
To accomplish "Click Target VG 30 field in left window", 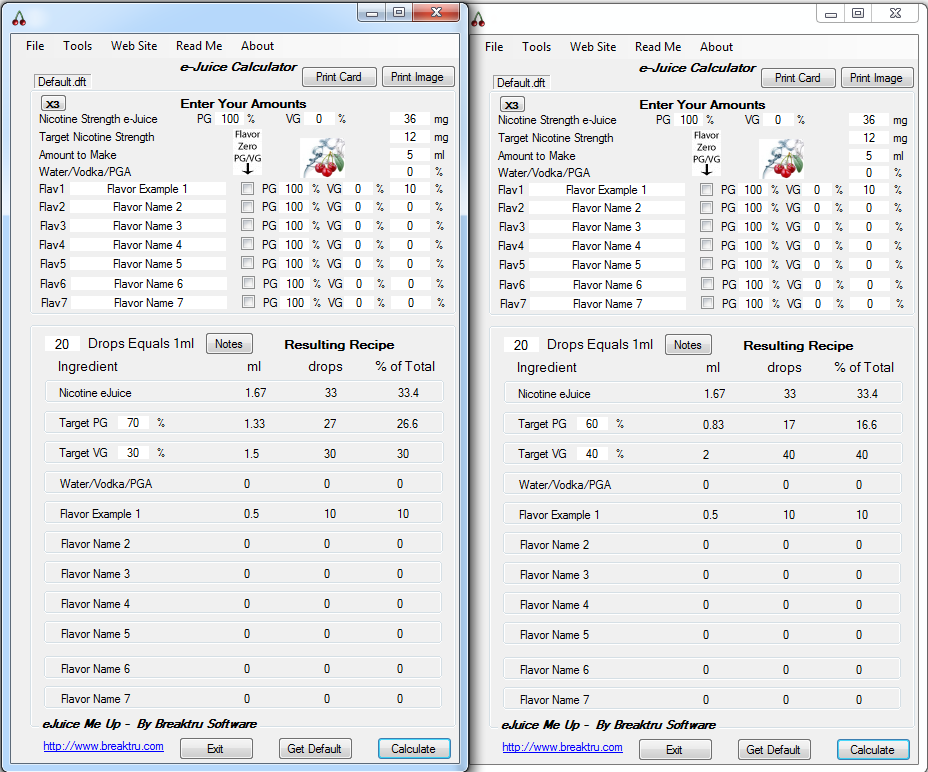I will (x=133, y=453).
